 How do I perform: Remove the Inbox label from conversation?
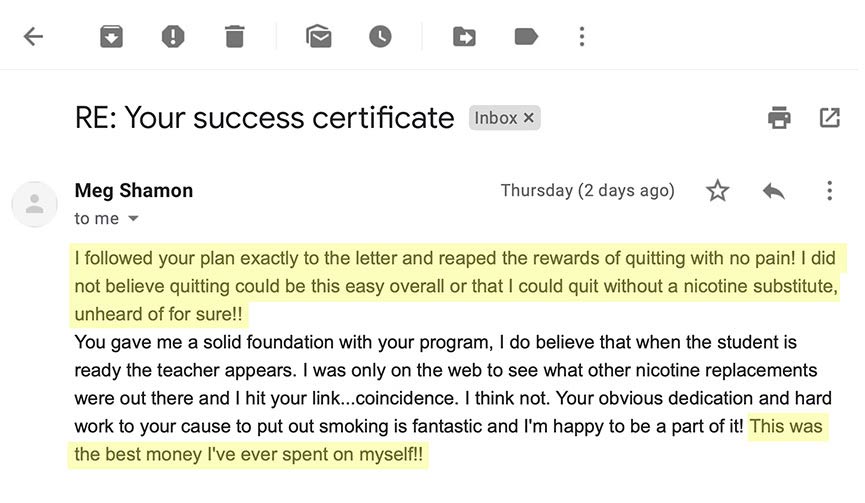click(x=529, y=118)
